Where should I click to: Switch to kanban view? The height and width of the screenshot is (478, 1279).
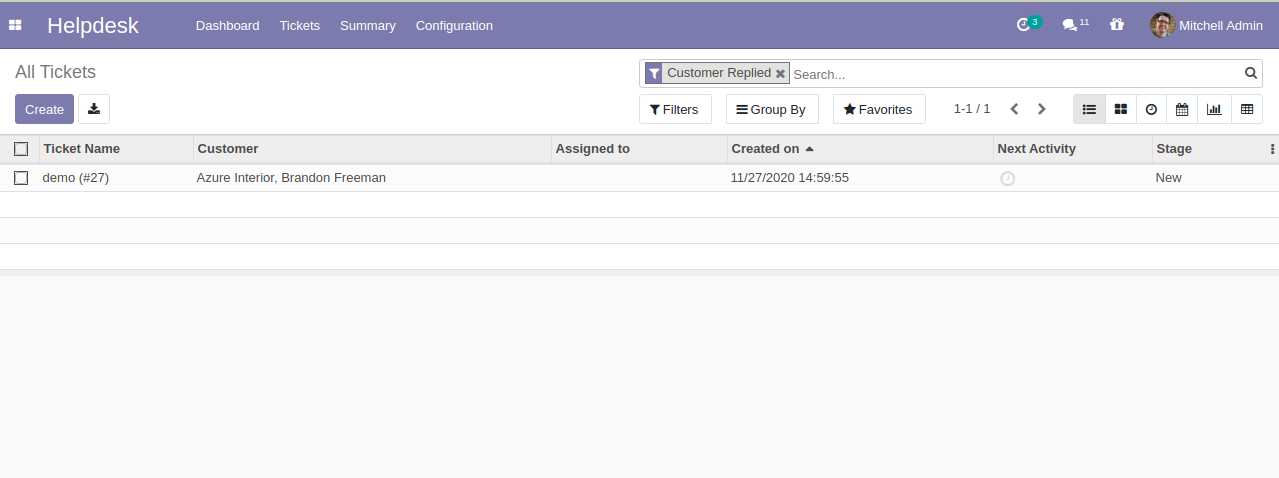click(1121, 109)
